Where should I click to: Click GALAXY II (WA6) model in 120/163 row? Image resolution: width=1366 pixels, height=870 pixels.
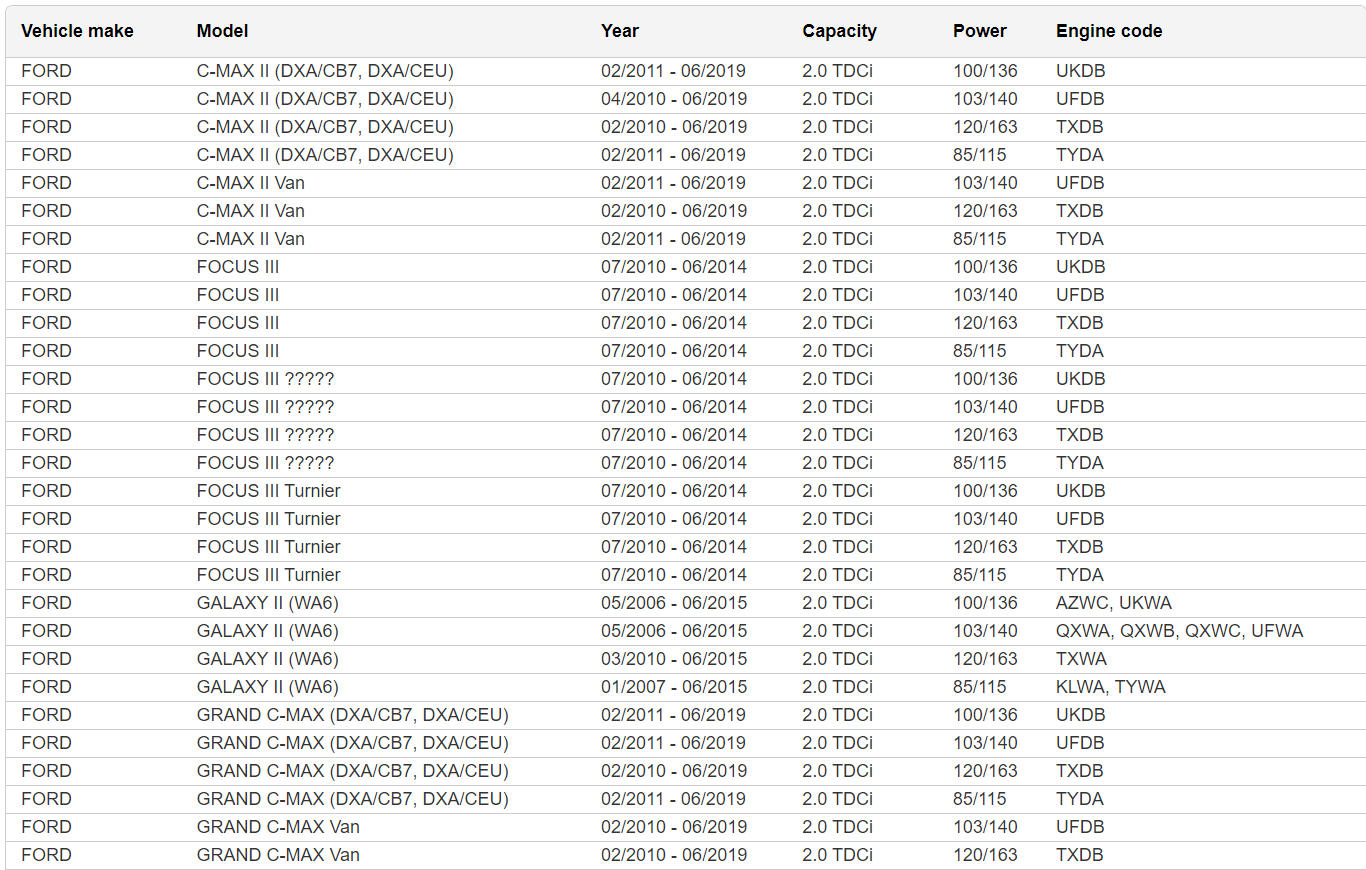[267, 659]
